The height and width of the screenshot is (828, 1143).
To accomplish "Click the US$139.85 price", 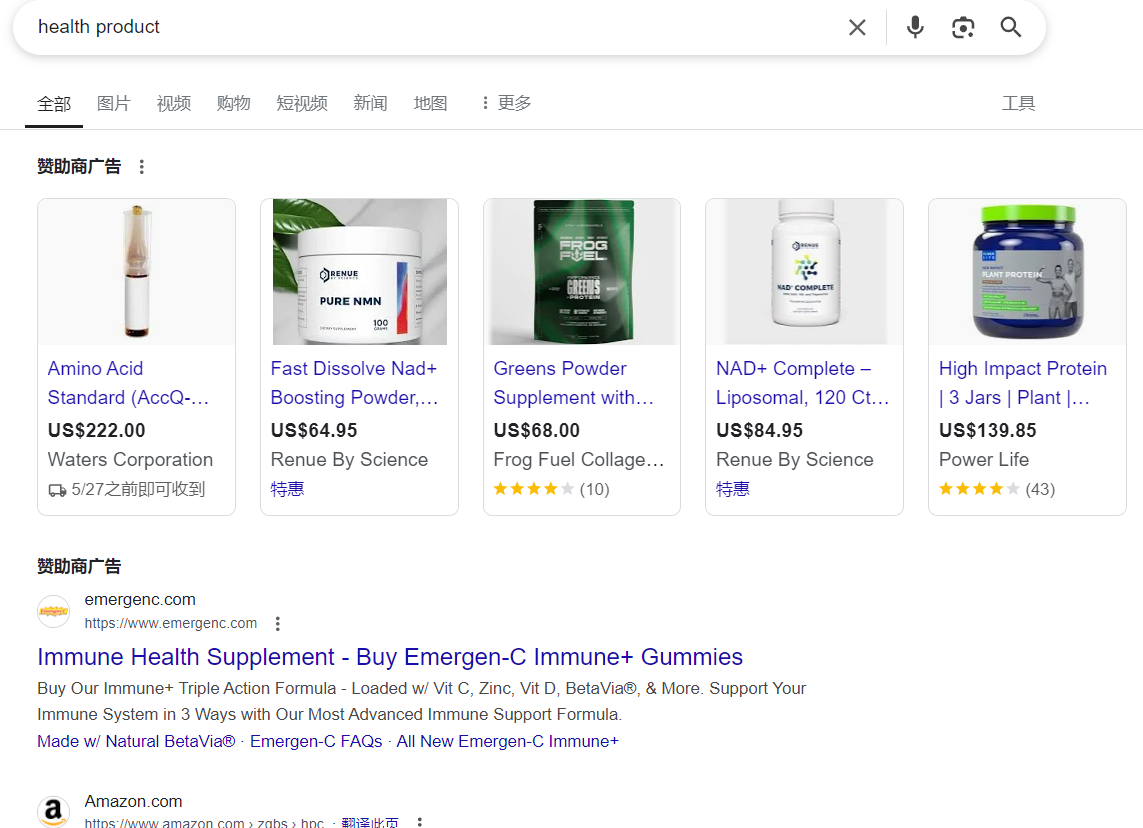I will pos(988,431).
